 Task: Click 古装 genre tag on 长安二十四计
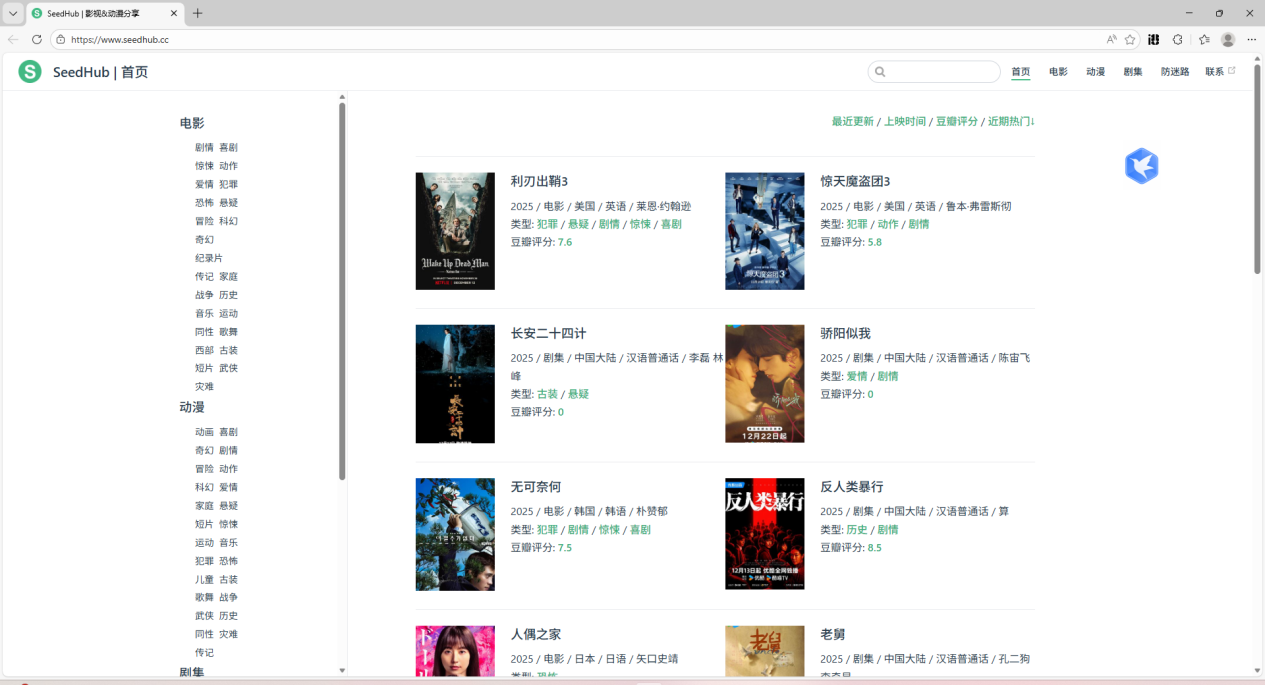tap(547, 394)
